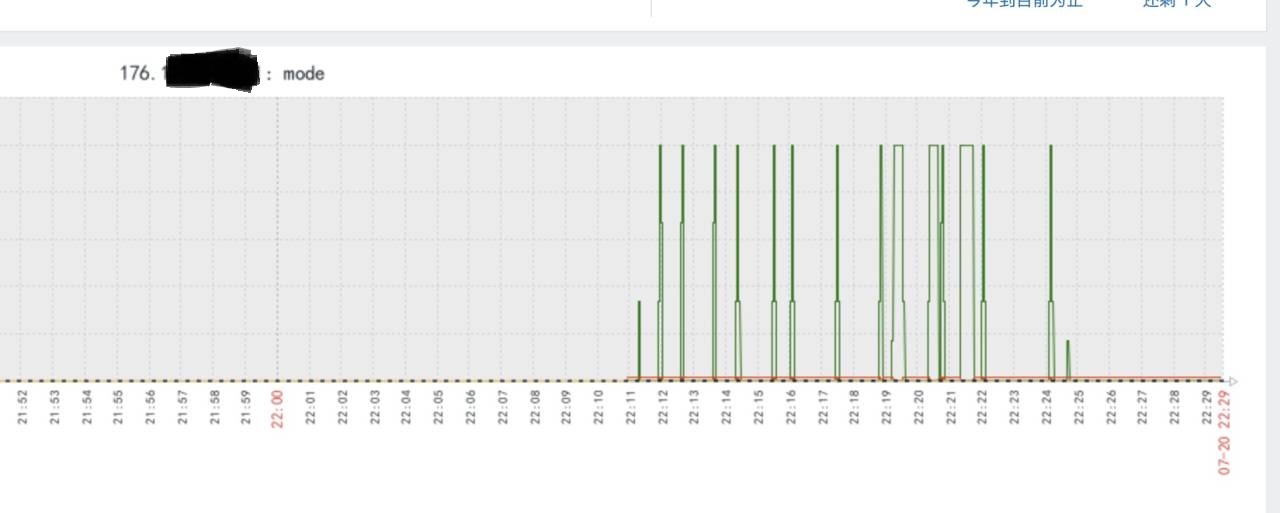This screenshot has height=513, width=1280.
Task: Click the 22:16 time axis label
Action: click(x=790, y=406)
